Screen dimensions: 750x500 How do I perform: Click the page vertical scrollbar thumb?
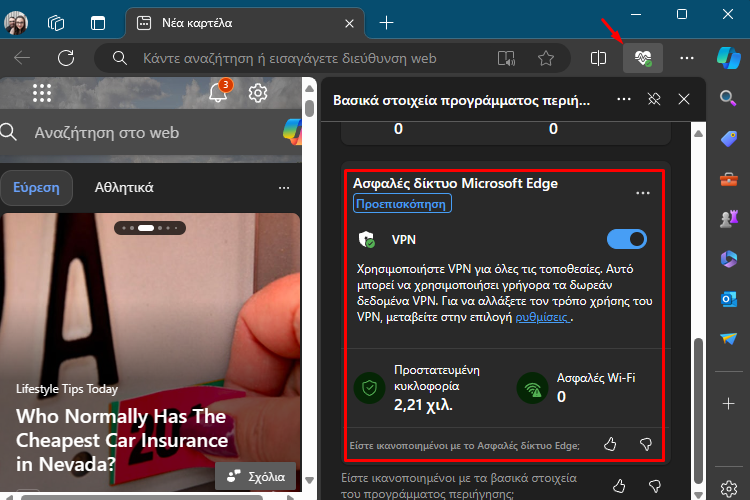point(309,108)
